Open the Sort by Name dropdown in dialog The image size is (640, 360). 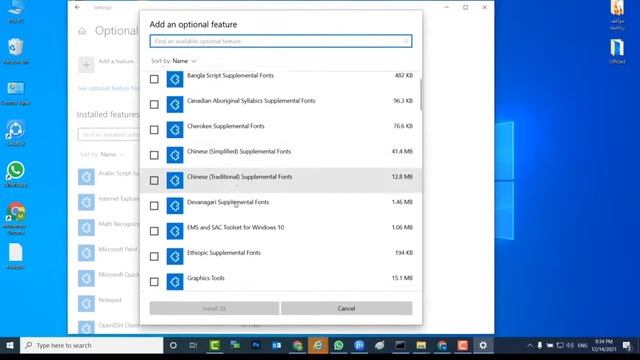pyautogui.click(x=174, y=61)
